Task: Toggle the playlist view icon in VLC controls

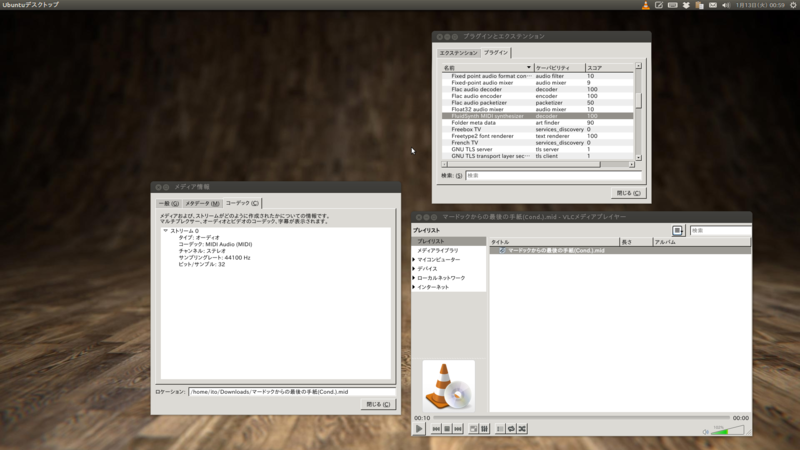Action: pos(500,429)
